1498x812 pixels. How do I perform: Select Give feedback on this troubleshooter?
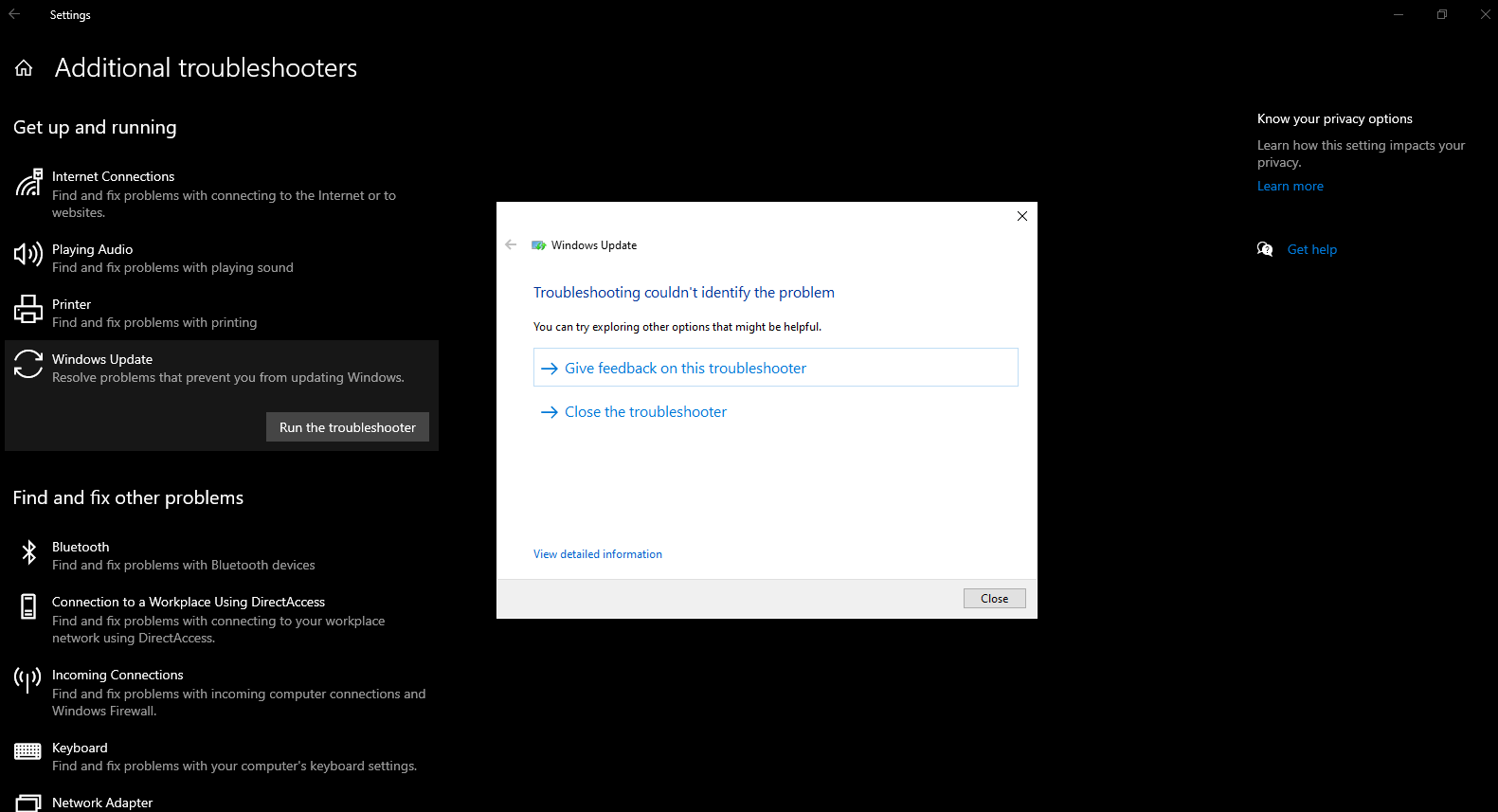point(776,368)
